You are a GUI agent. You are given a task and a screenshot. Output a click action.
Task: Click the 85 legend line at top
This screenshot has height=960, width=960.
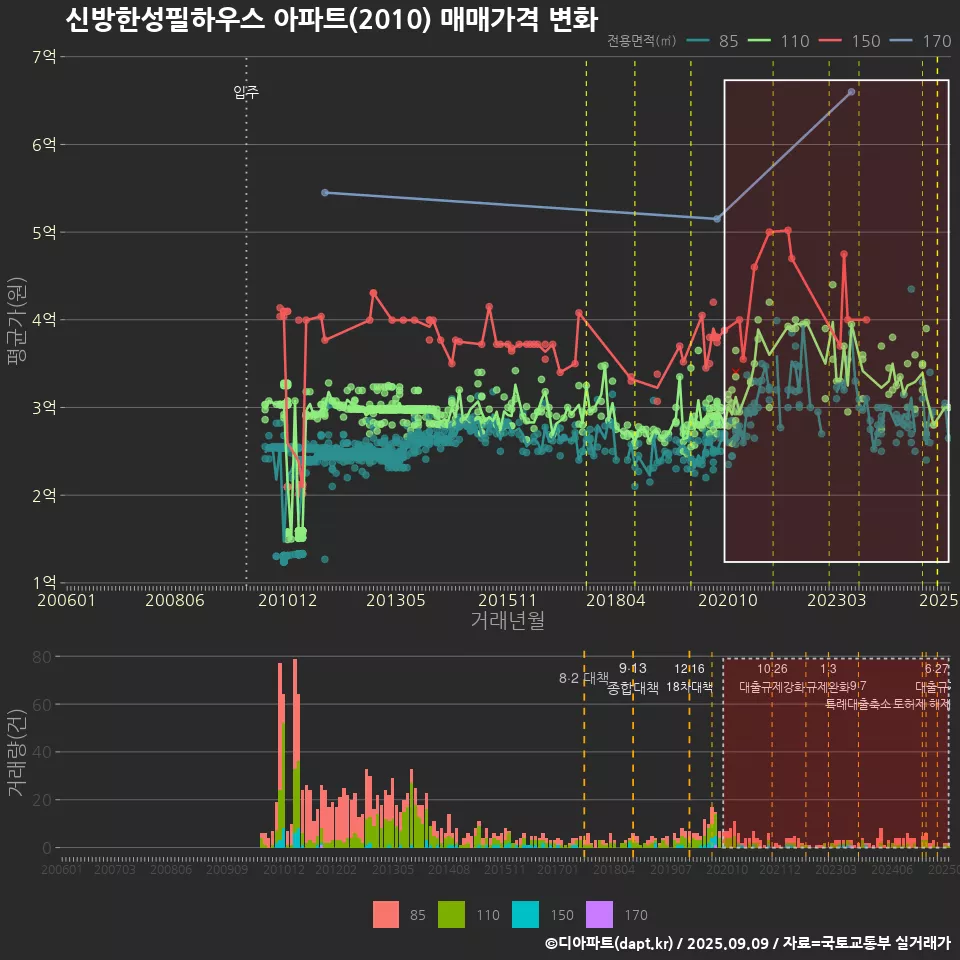coord(698,41)
